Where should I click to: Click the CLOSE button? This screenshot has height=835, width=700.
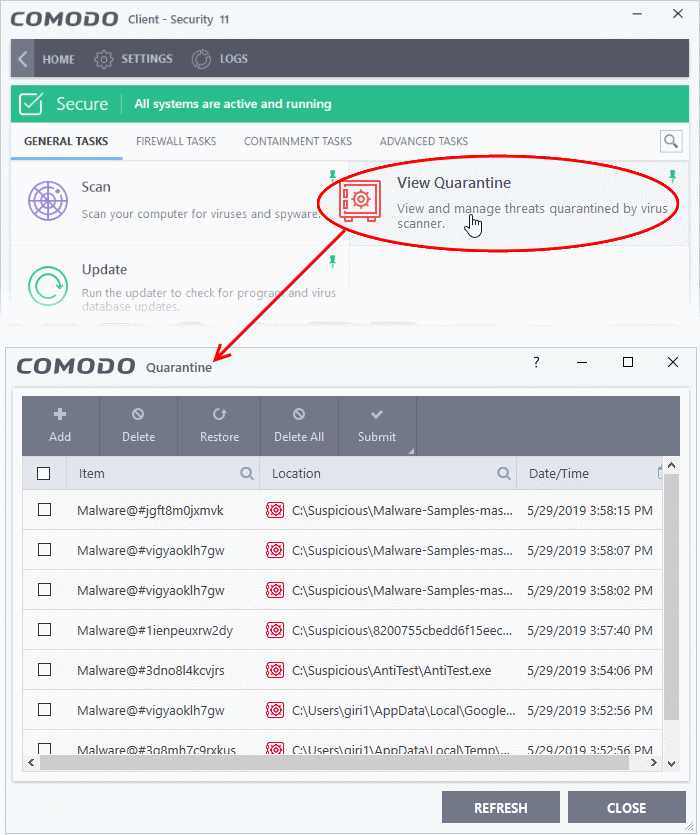click(x=626, y=807)
